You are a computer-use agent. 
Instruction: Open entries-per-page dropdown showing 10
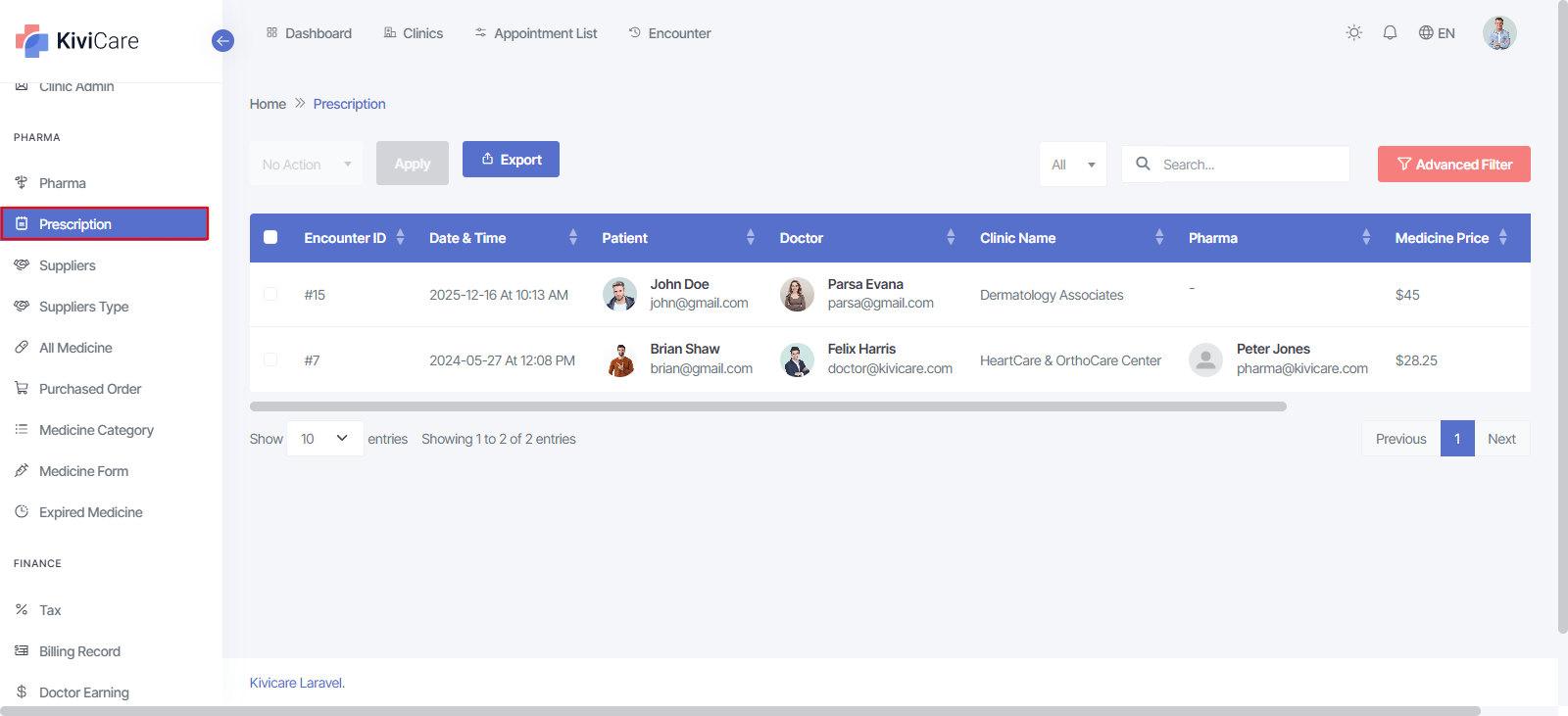[324, 439]
